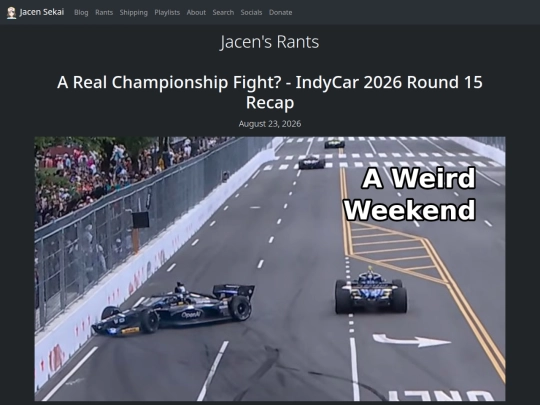This screenshot has width=540, height=405.
Task: Open the About page
Action: [x=196, y=12]
